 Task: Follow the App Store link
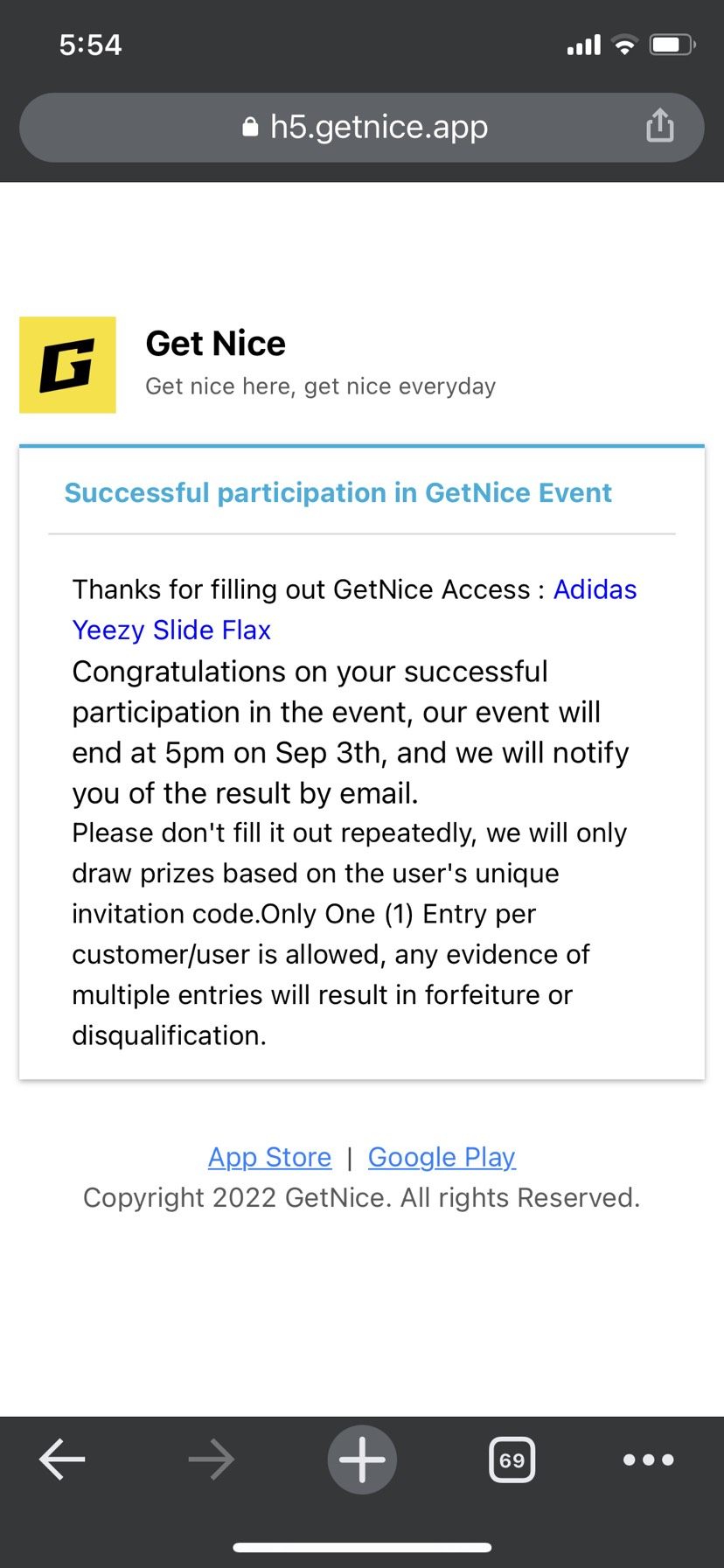pos(269,1157)
